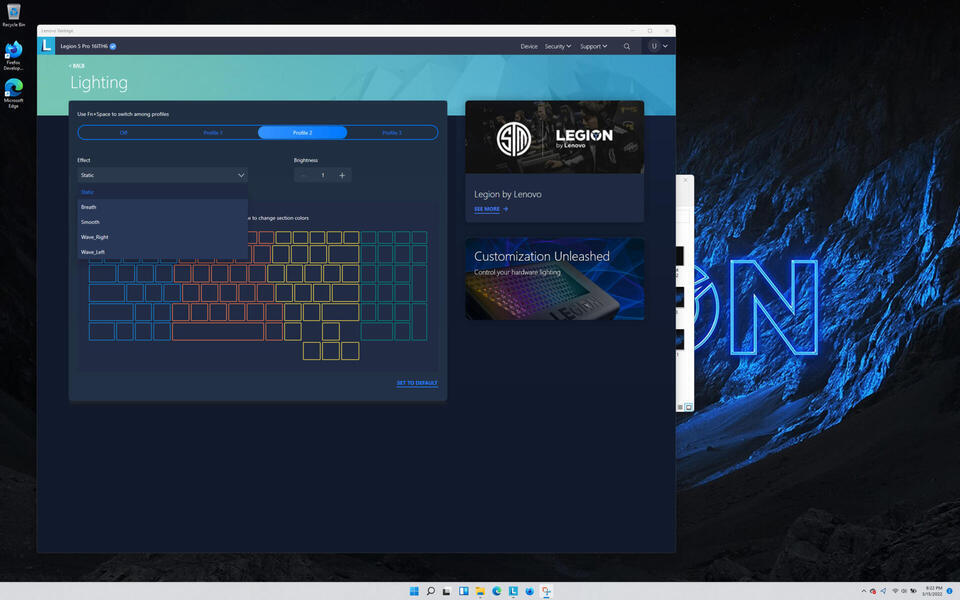Open the notification badge in the tray
Screen dimensions: 960x600
click(x=950, y=591)
